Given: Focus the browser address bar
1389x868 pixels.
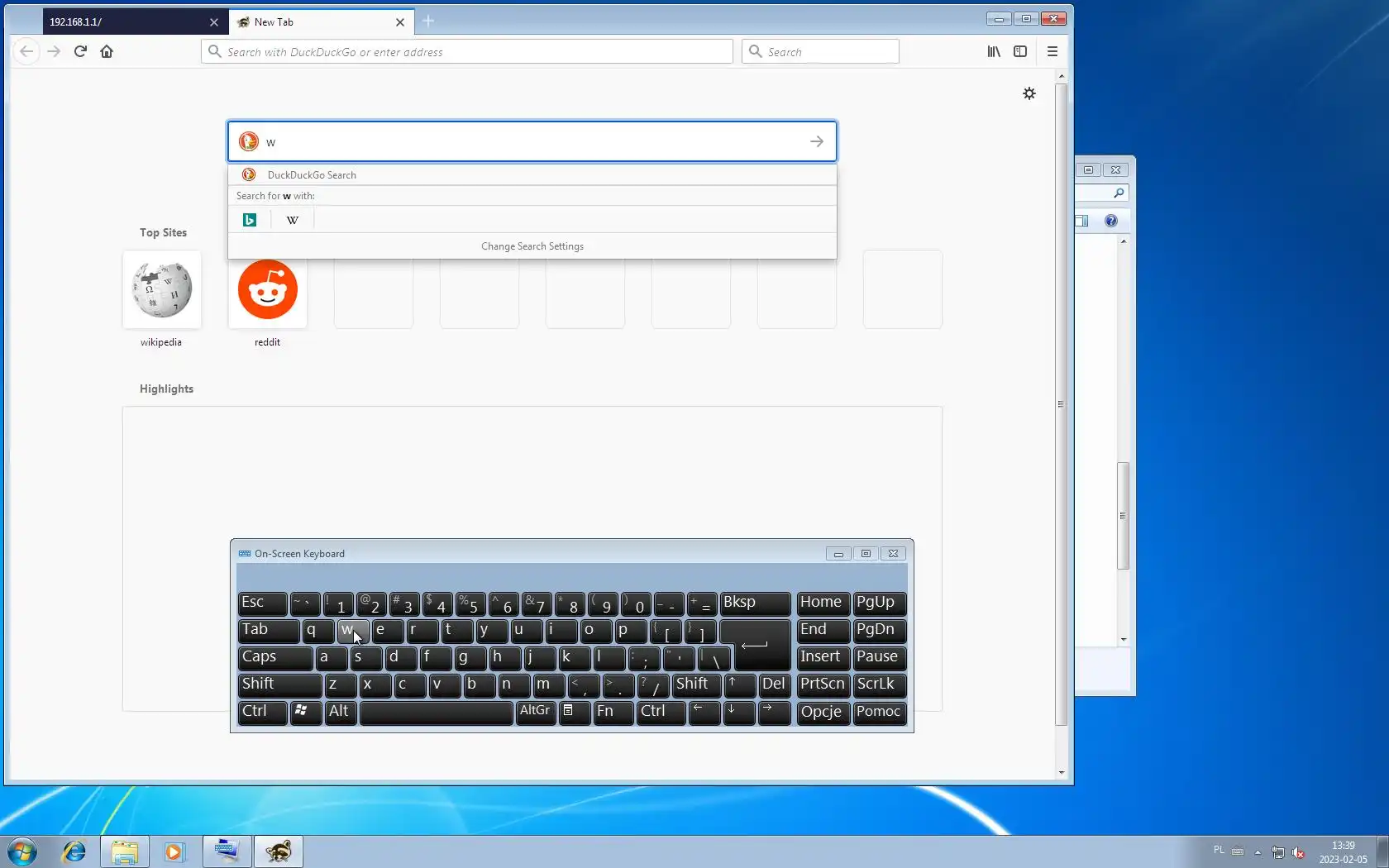Looking at the screenshot, I should [467, 51].
